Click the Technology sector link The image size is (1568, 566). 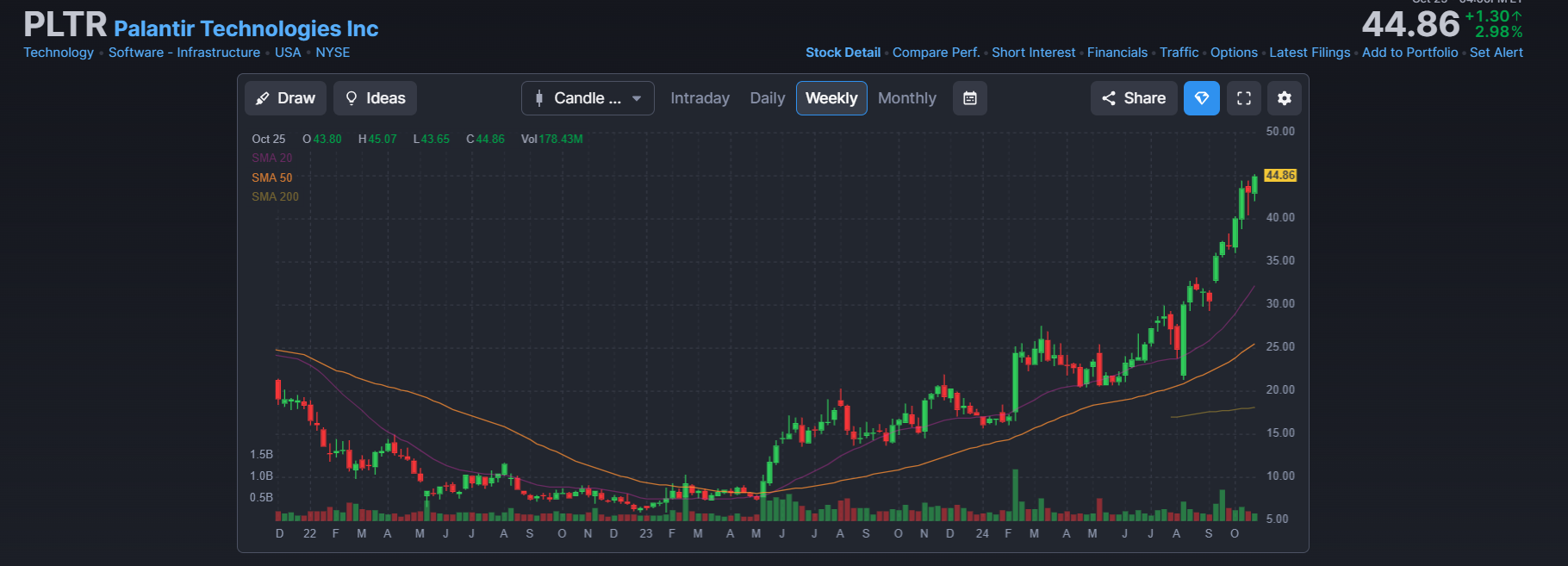[59, 53]
